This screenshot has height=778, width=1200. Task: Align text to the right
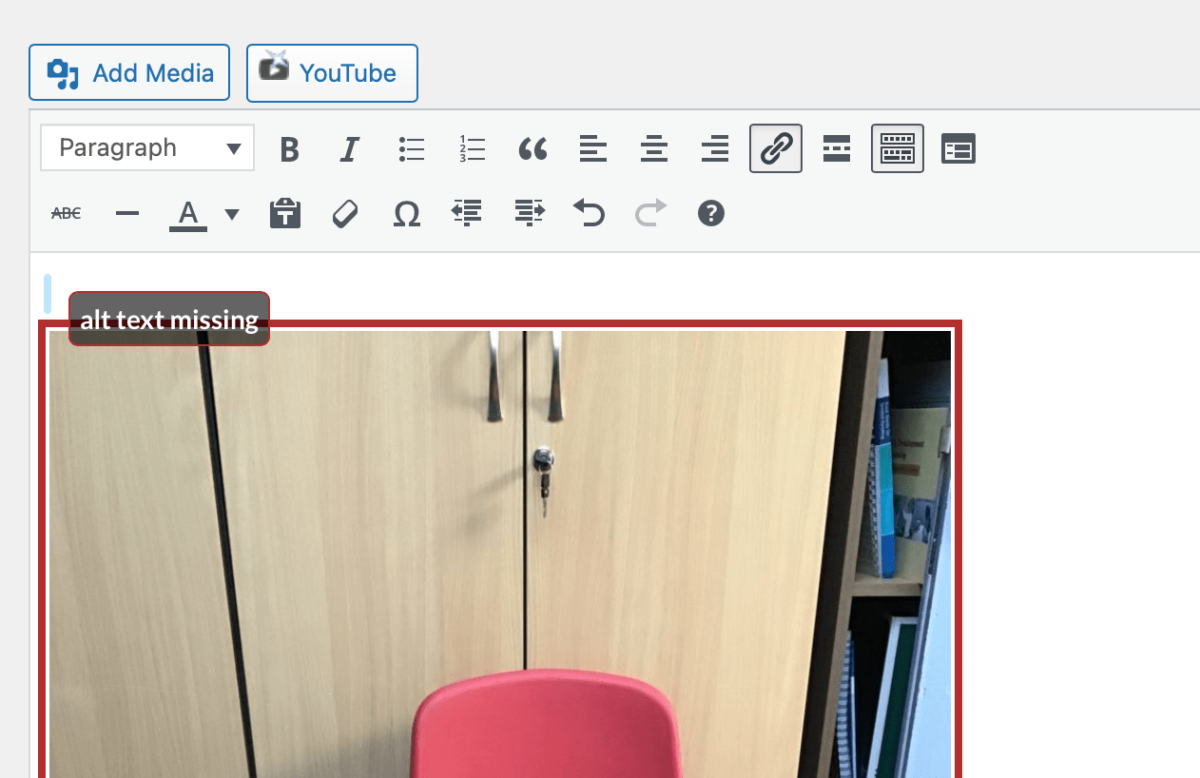click(x=715, y=149)
